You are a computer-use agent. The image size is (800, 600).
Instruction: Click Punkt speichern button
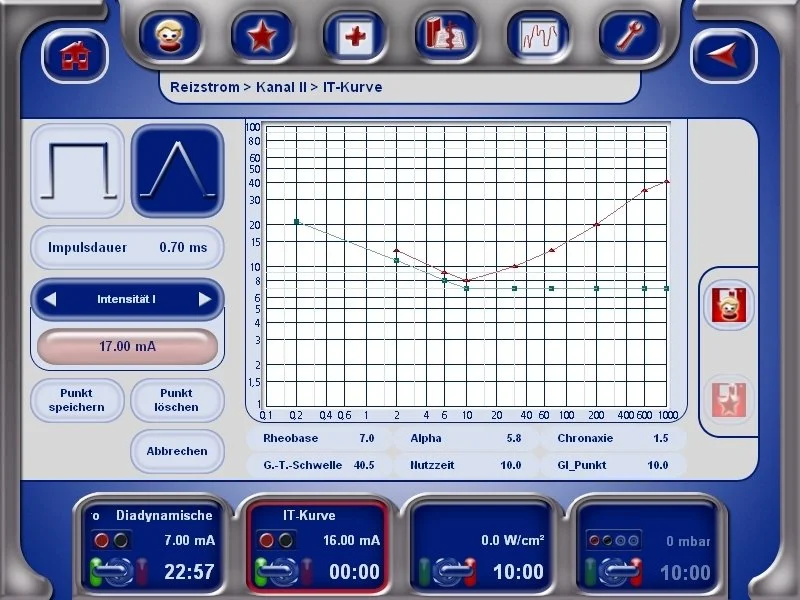point(77,400)
